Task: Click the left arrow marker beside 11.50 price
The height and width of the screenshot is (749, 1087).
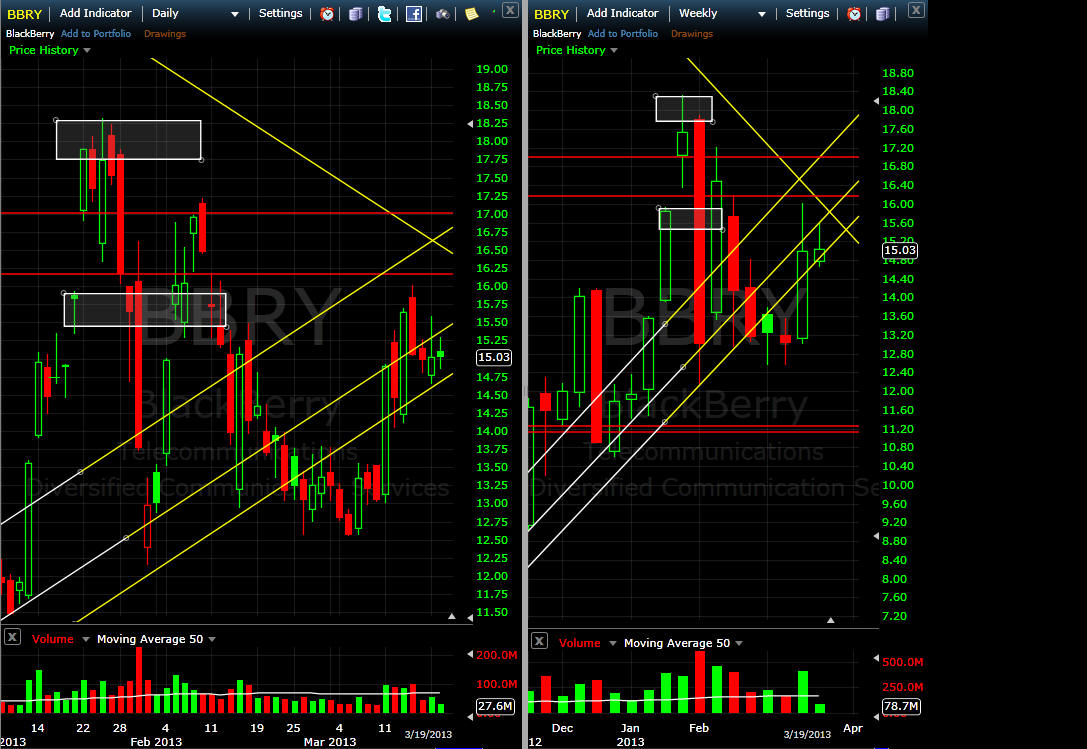Action: click(x=470, y=617)
